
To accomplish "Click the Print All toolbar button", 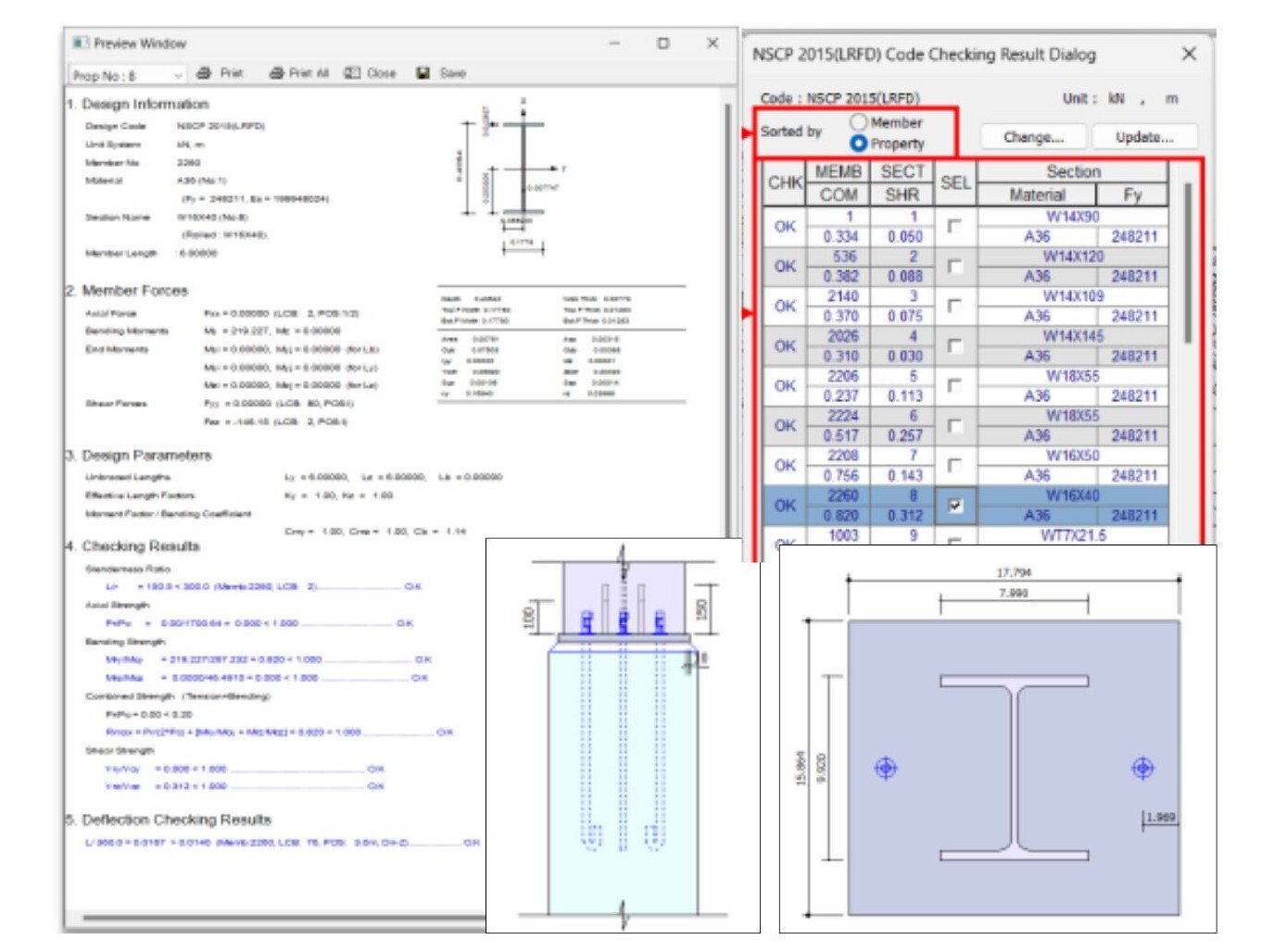I will [x=298, y=73].
